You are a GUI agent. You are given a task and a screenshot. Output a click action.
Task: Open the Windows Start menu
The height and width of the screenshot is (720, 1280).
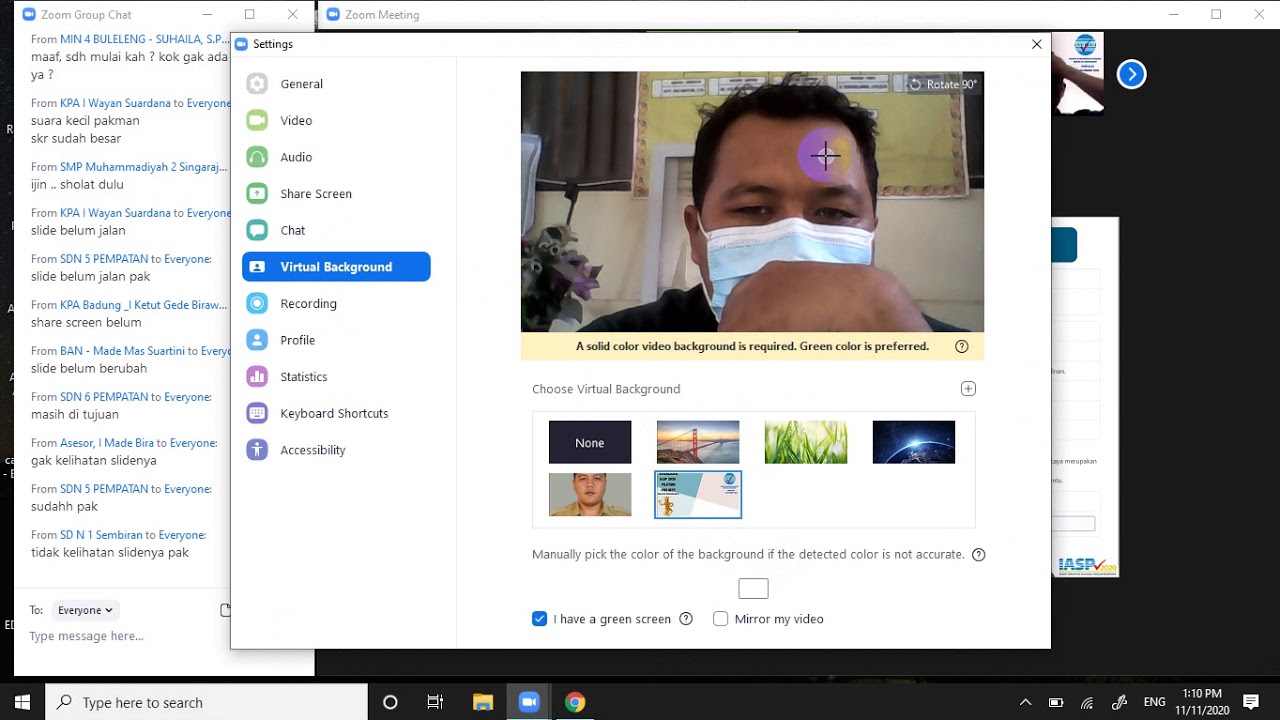[22, 702]
